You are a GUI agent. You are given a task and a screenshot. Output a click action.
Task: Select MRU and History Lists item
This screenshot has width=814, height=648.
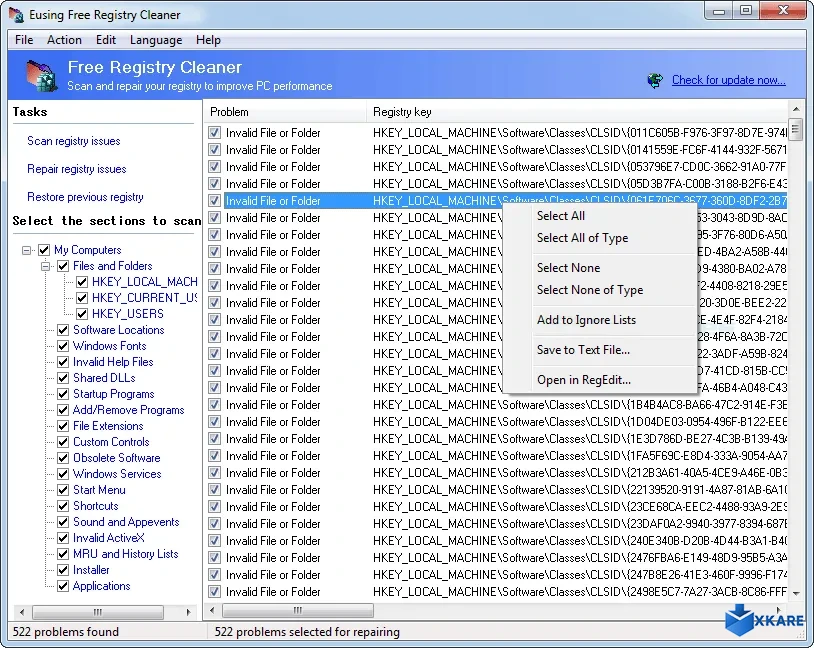(x=126, y=554)
